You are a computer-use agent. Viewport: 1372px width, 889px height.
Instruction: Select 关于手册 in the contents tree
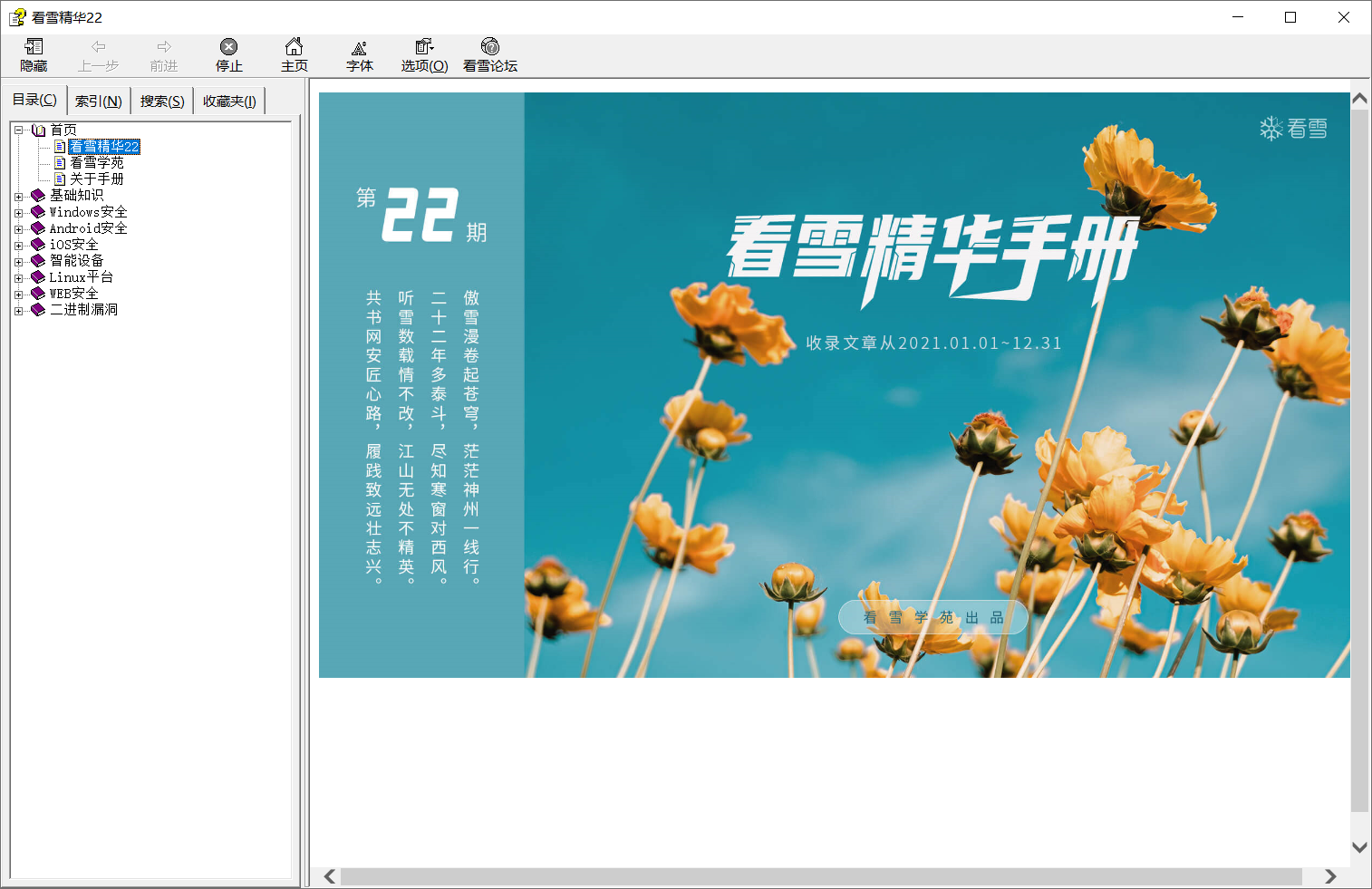coord(97,179)
